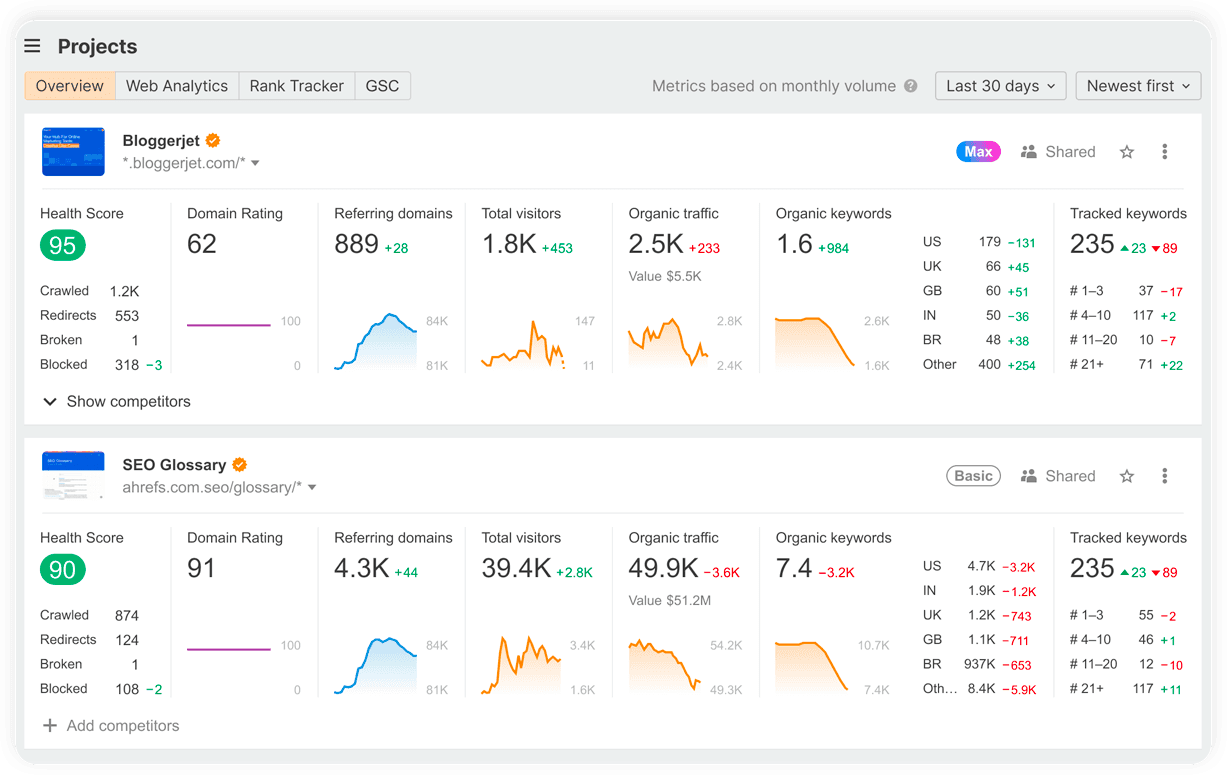Open the GSC tab
Screen dimensions: 1227x775
click(383, 86)
